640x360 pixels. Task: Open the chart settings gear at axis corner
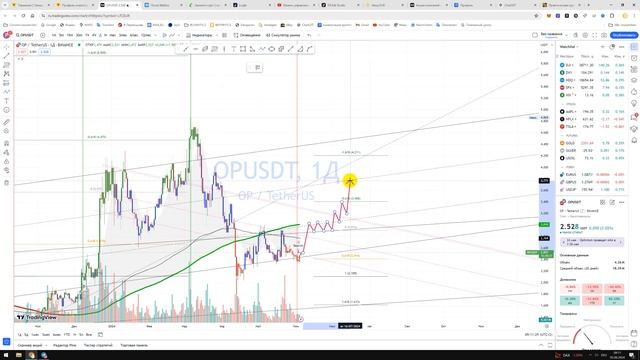(x=547, y=326)
